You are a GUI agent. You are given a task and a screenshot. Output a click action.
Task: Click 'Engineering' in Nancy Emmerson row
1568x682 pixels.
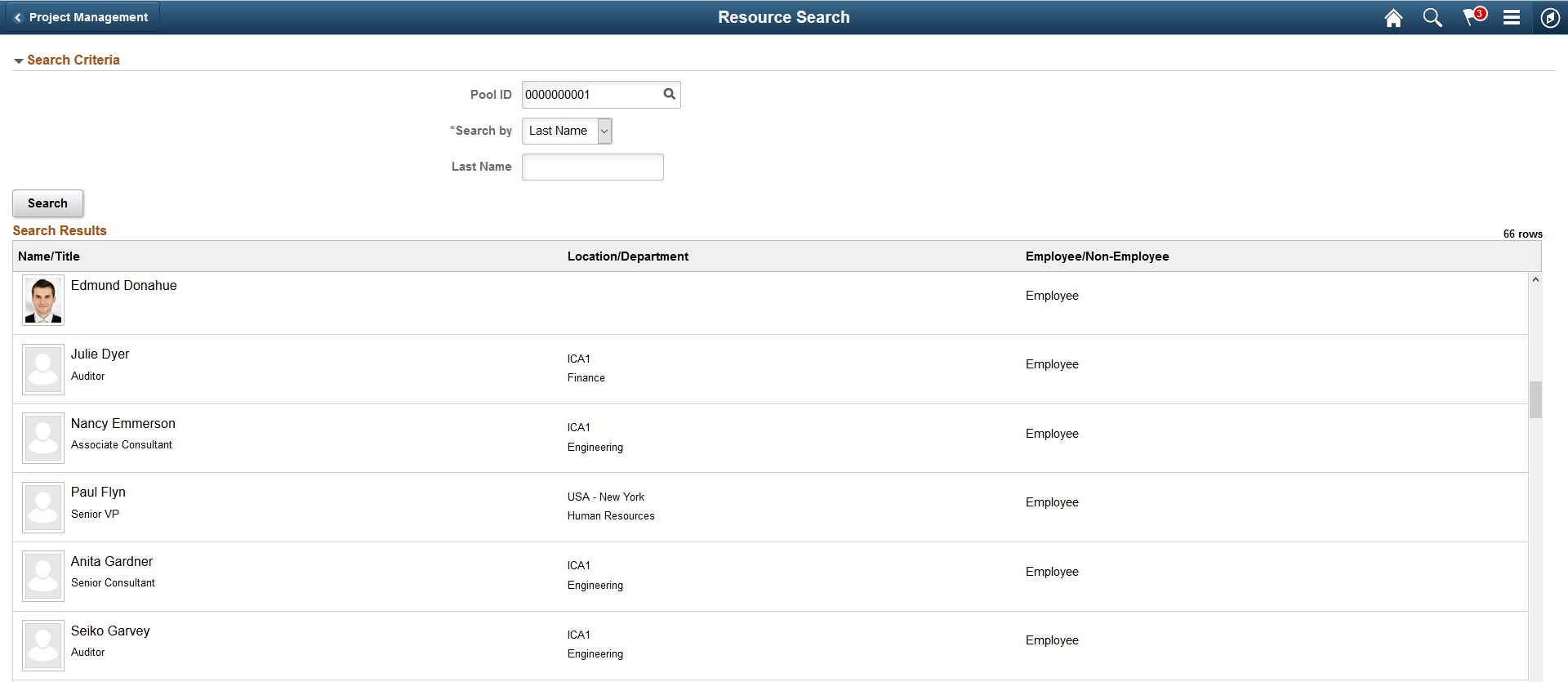pyautogui.click(x=595, y=448)
